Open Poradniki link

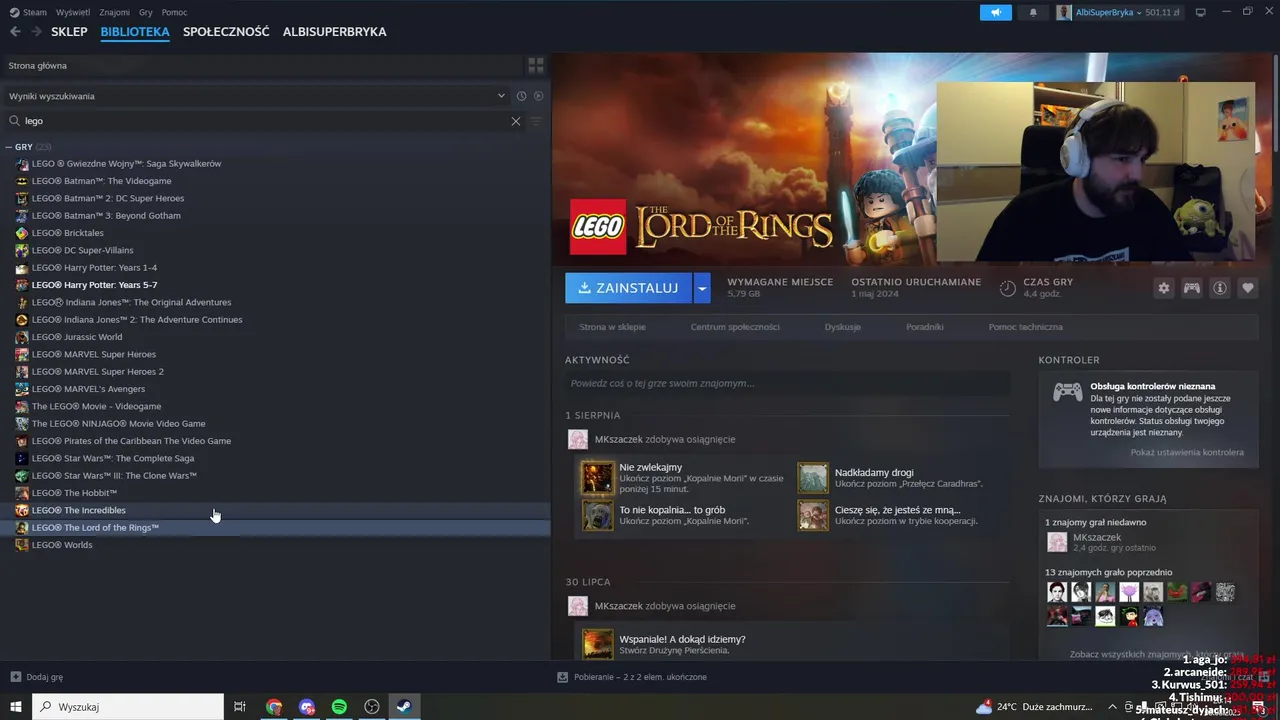click(925, 327)
